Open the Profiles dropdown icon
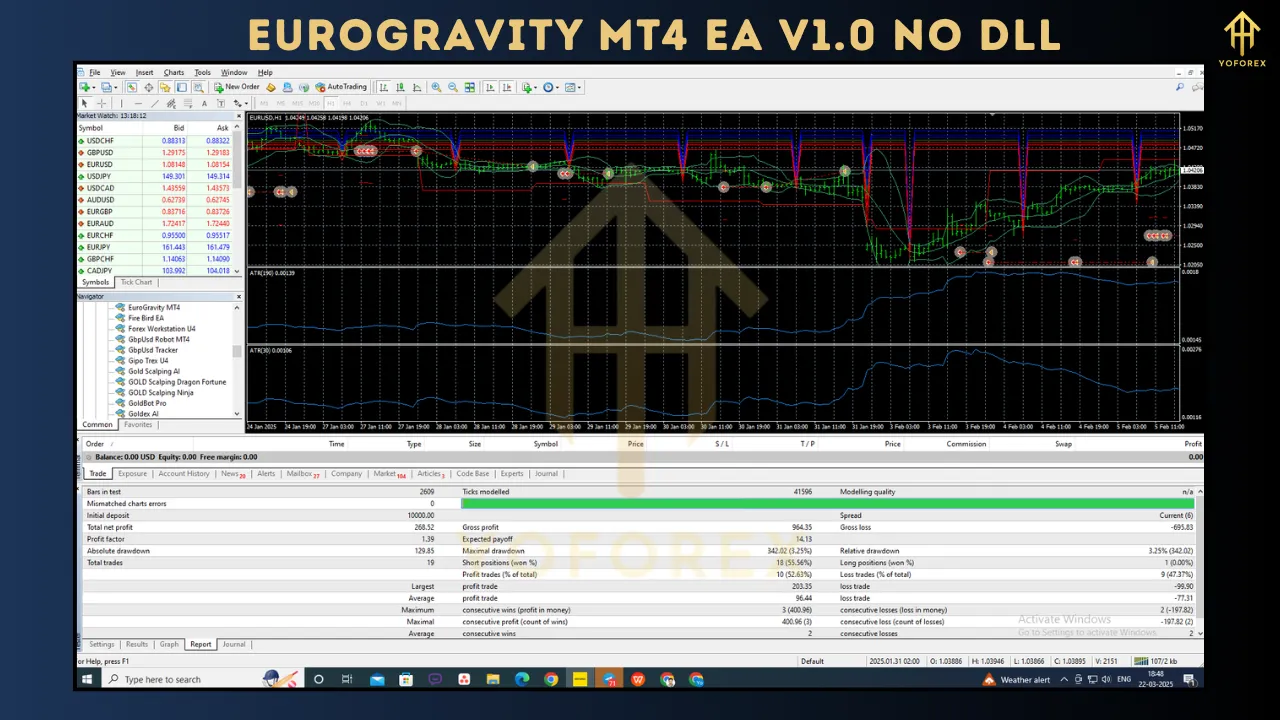 109,87
